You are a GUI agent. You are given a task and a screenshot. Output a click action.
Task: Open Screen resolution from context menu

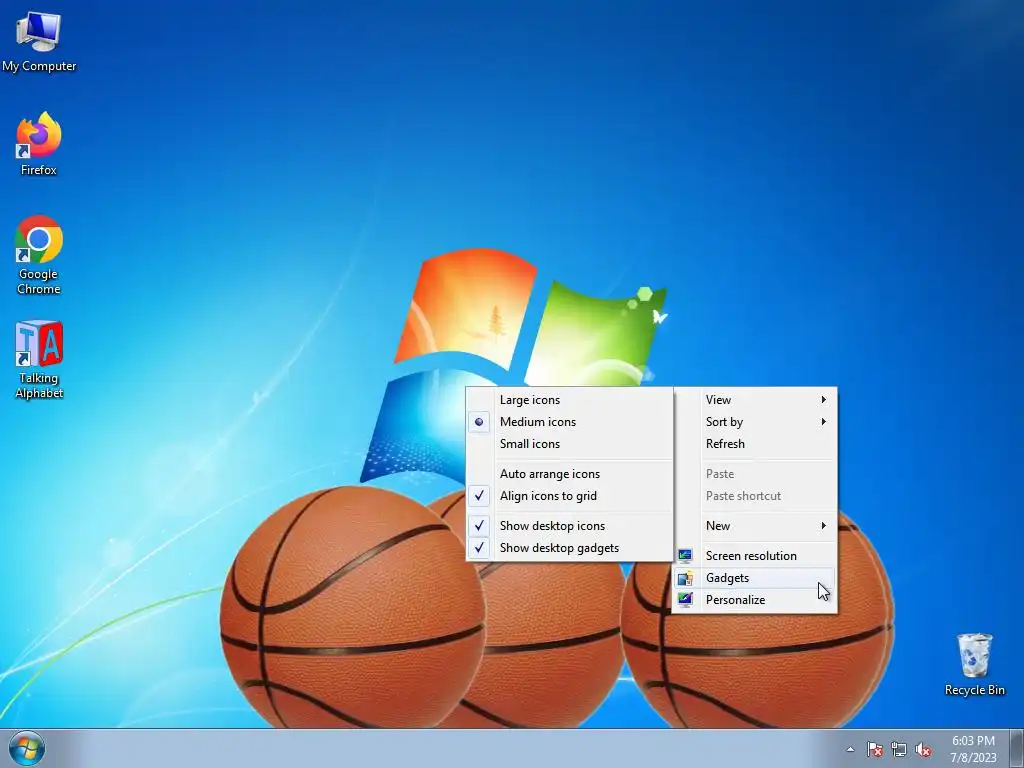(x=755, y=556)
